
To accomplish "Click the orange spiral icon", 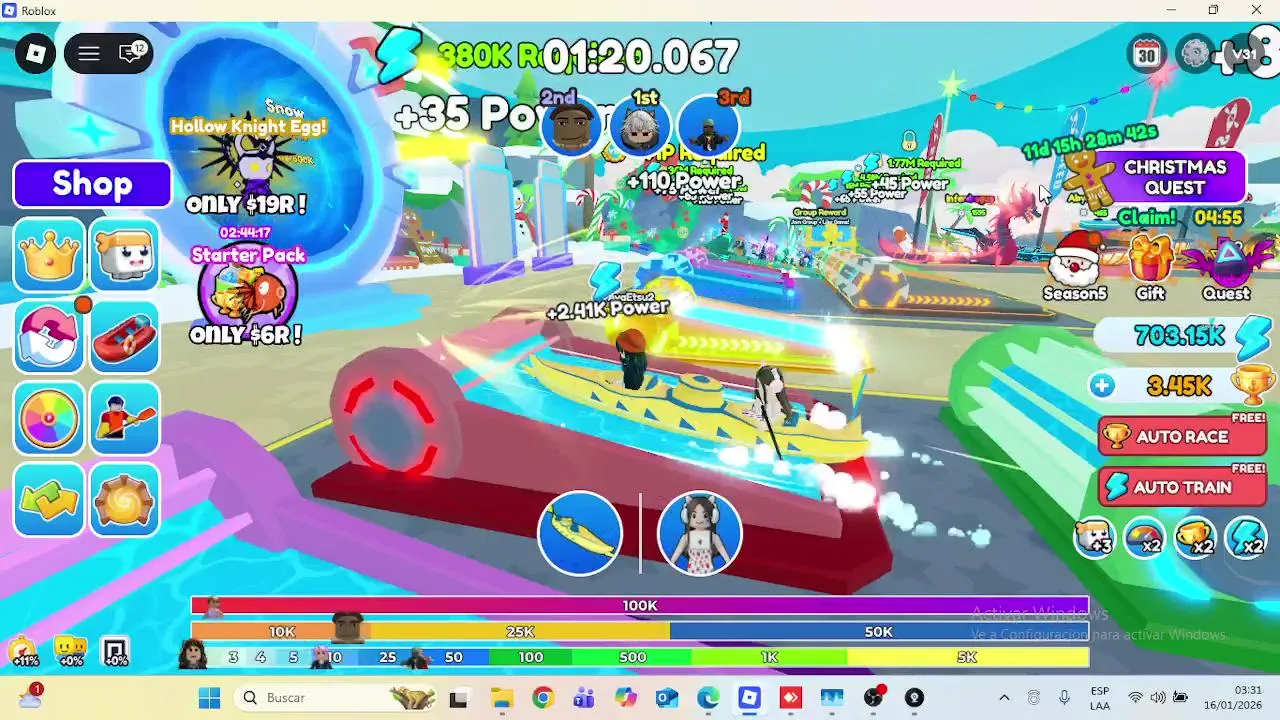I will [125, 499].
